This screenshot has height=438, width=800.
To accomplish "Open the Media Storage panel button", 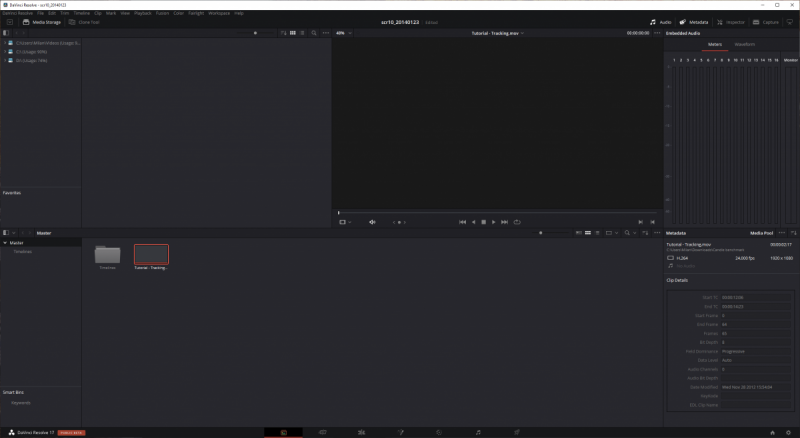I will point(41,22).
